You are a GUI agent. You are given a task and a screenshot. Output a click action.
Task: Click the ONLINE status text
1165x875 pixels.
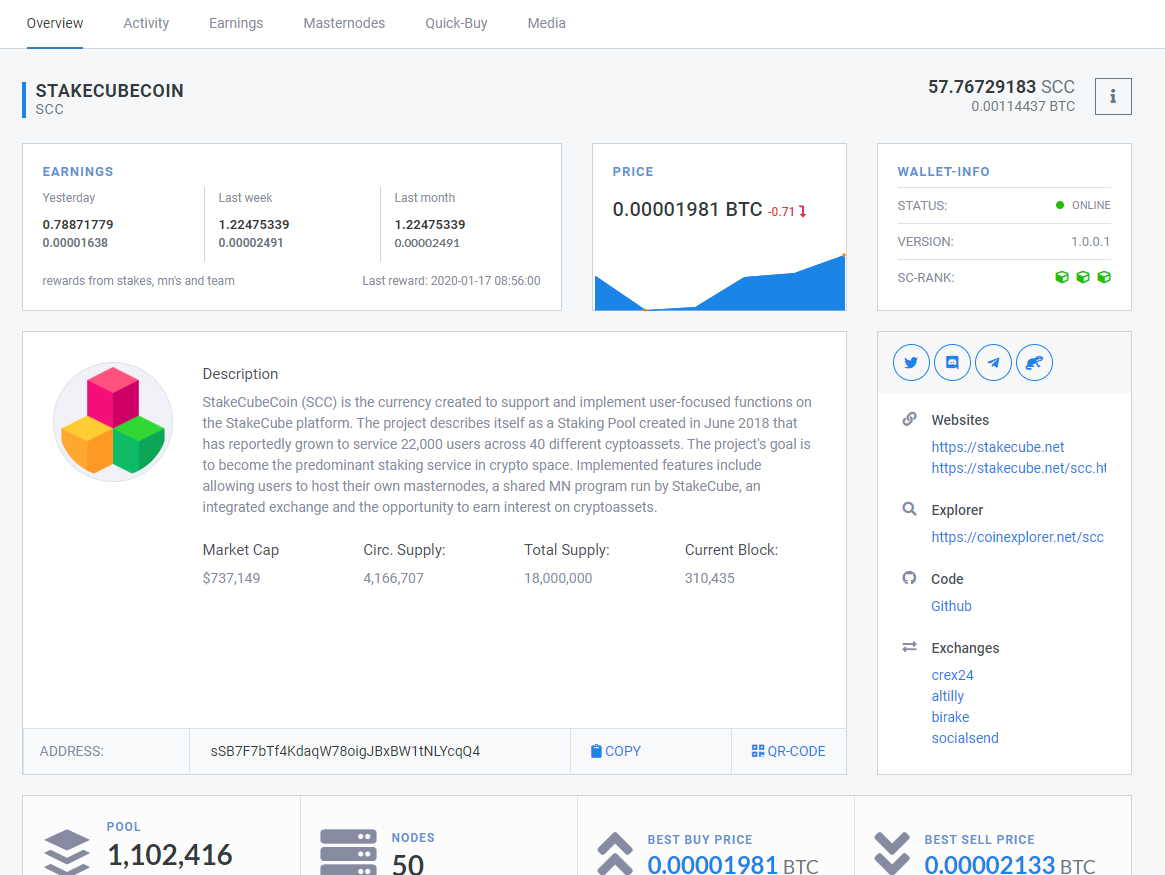point(1091,205)
